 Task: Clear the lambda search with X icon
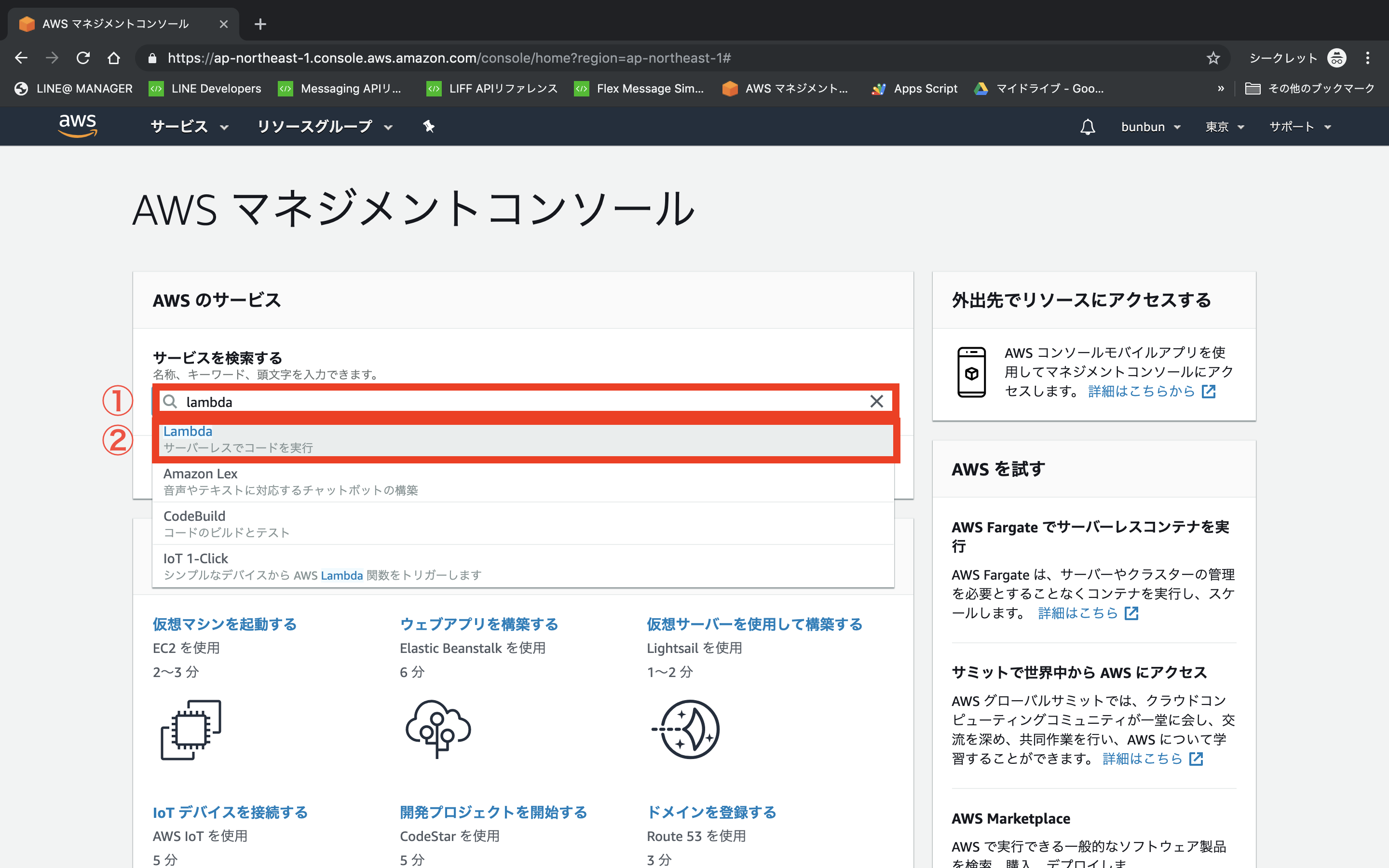pos(876,401)
